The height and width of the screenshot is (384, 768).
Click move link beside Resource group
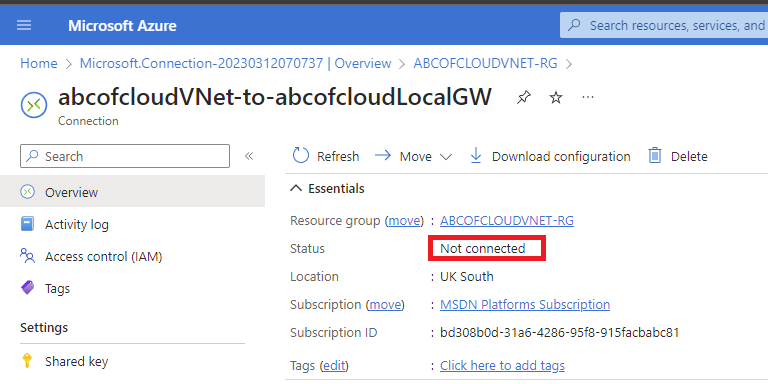point(404,221)
